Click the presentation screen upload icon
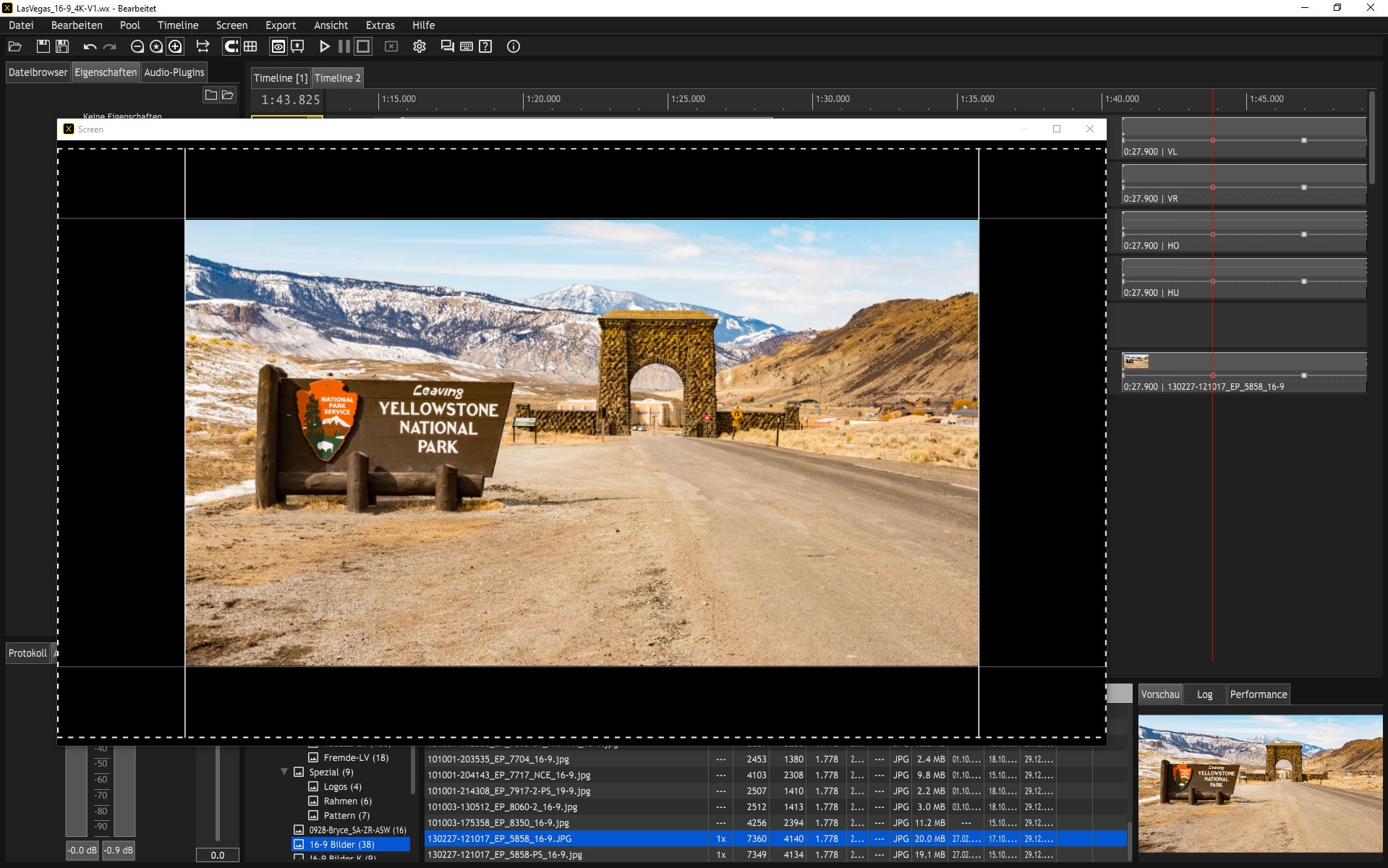The image size is (1388, 868). (x=297, y=46)
